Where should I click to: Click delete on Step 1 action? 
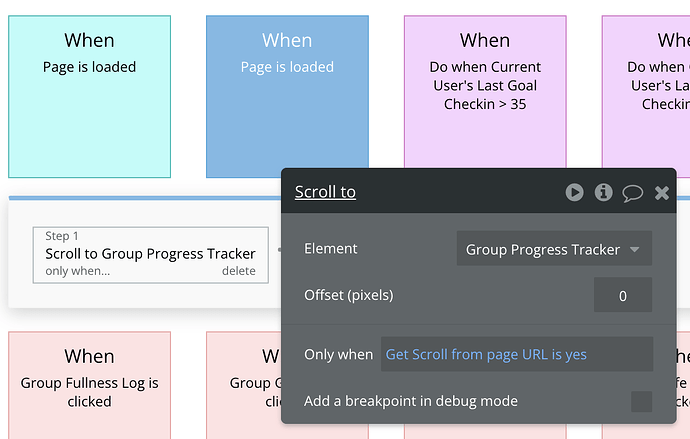(239, 271)
